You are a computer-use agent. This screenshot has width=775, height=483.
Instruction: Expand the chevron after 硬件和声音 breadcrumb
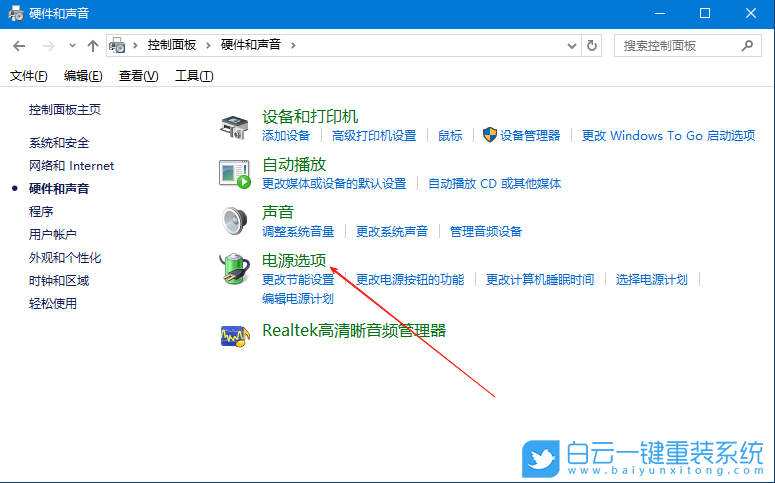click(293, 45)
